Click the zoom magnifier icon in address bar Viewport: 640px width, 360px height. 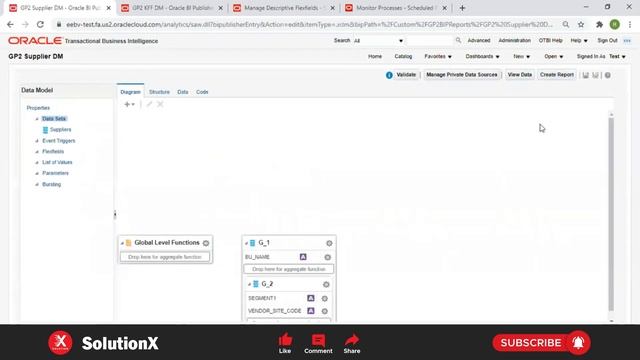click(x=566, y=24)
